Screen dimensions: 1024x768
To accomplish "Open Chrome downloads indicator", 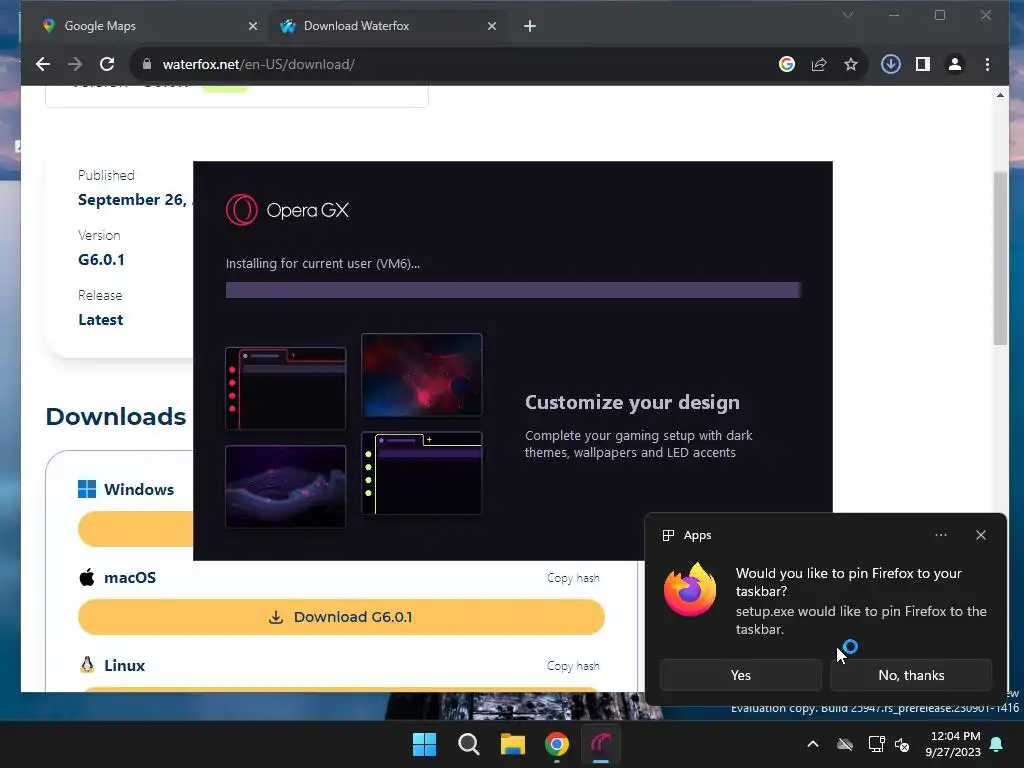I will tap(891, 64).
